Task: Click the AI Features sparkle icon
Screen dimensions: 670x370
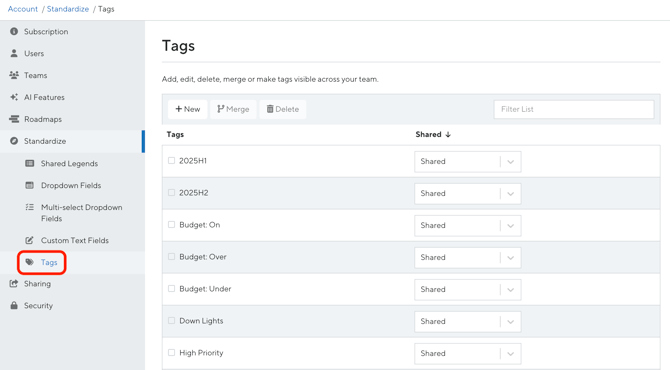Action: 14,97
